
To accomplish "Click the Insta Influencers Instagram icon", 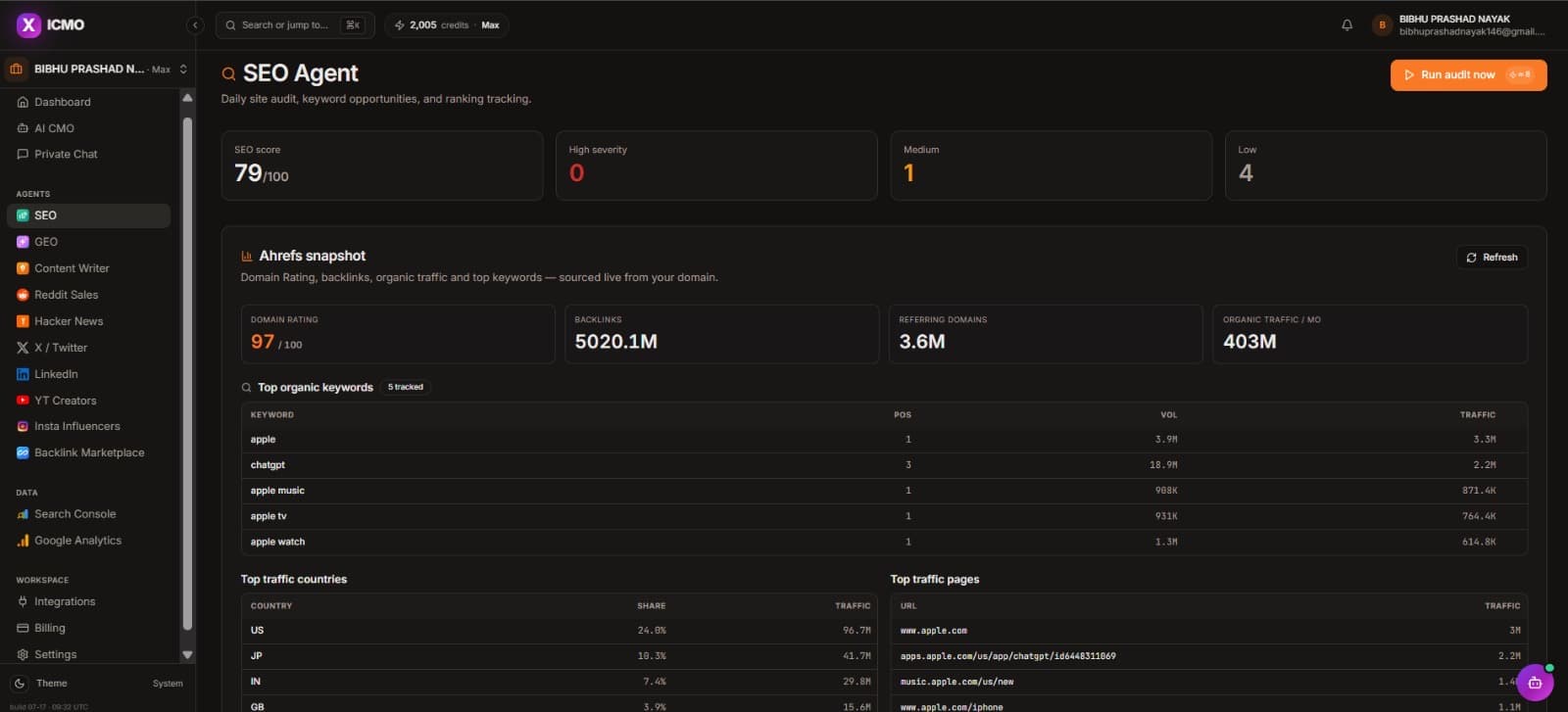I will pyautogui.click(x=23, y=426).
